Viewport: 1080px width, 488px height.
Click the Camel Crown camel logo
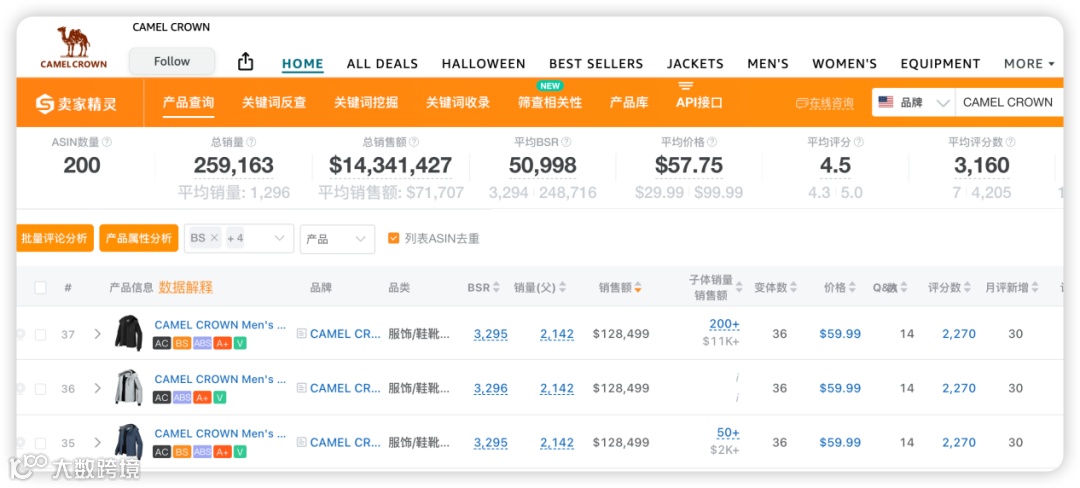[74, 47]
